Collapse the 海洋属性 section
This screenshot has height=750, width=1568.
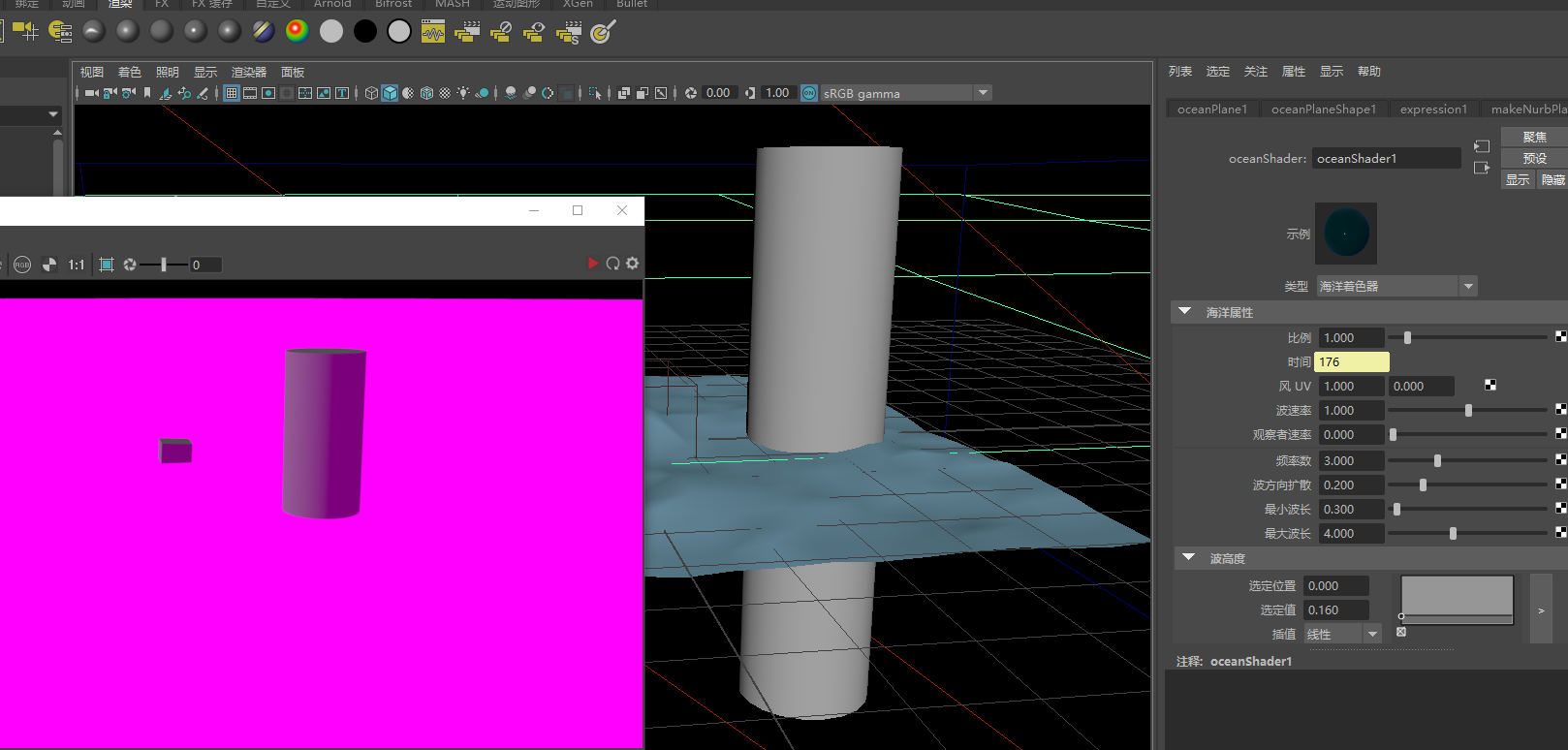tap(1184, 312)
